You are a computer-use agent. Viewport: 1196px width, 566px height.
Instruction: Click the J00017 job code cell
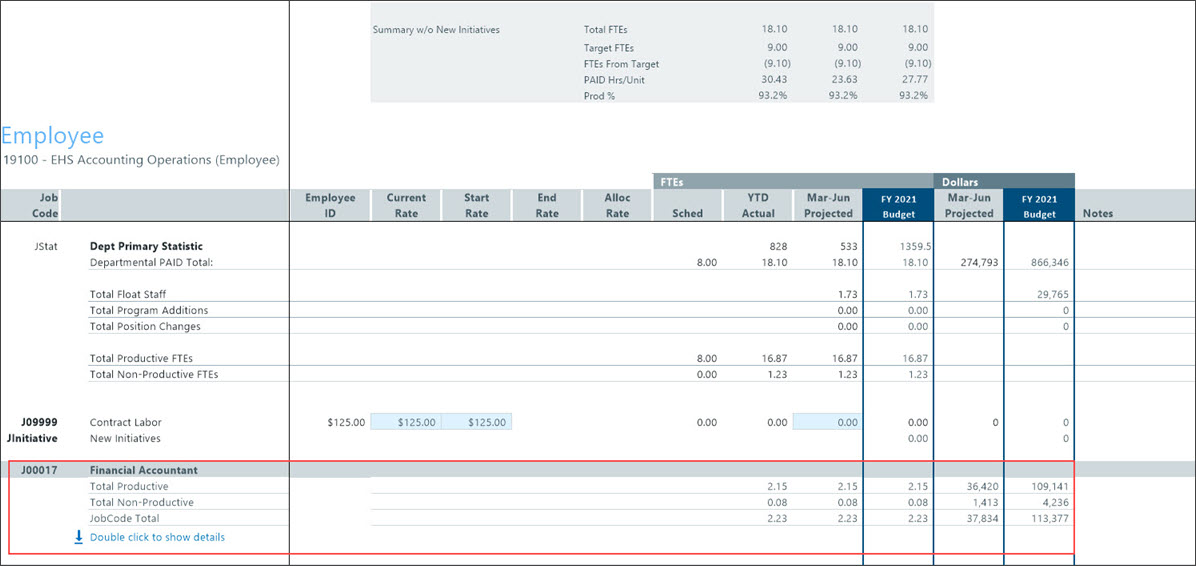coord(41,470)
